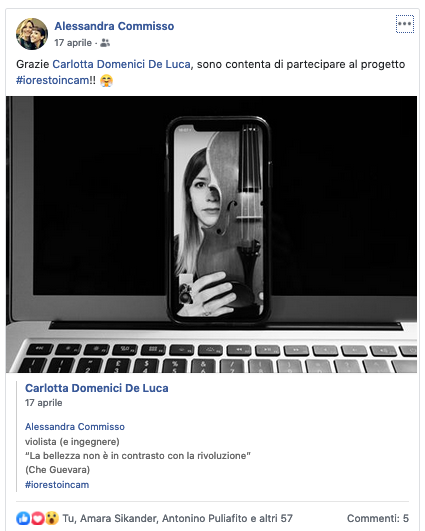Open the list of people who reacted
The height and width of the screenshot is (531, 425).
coord(177,518)
